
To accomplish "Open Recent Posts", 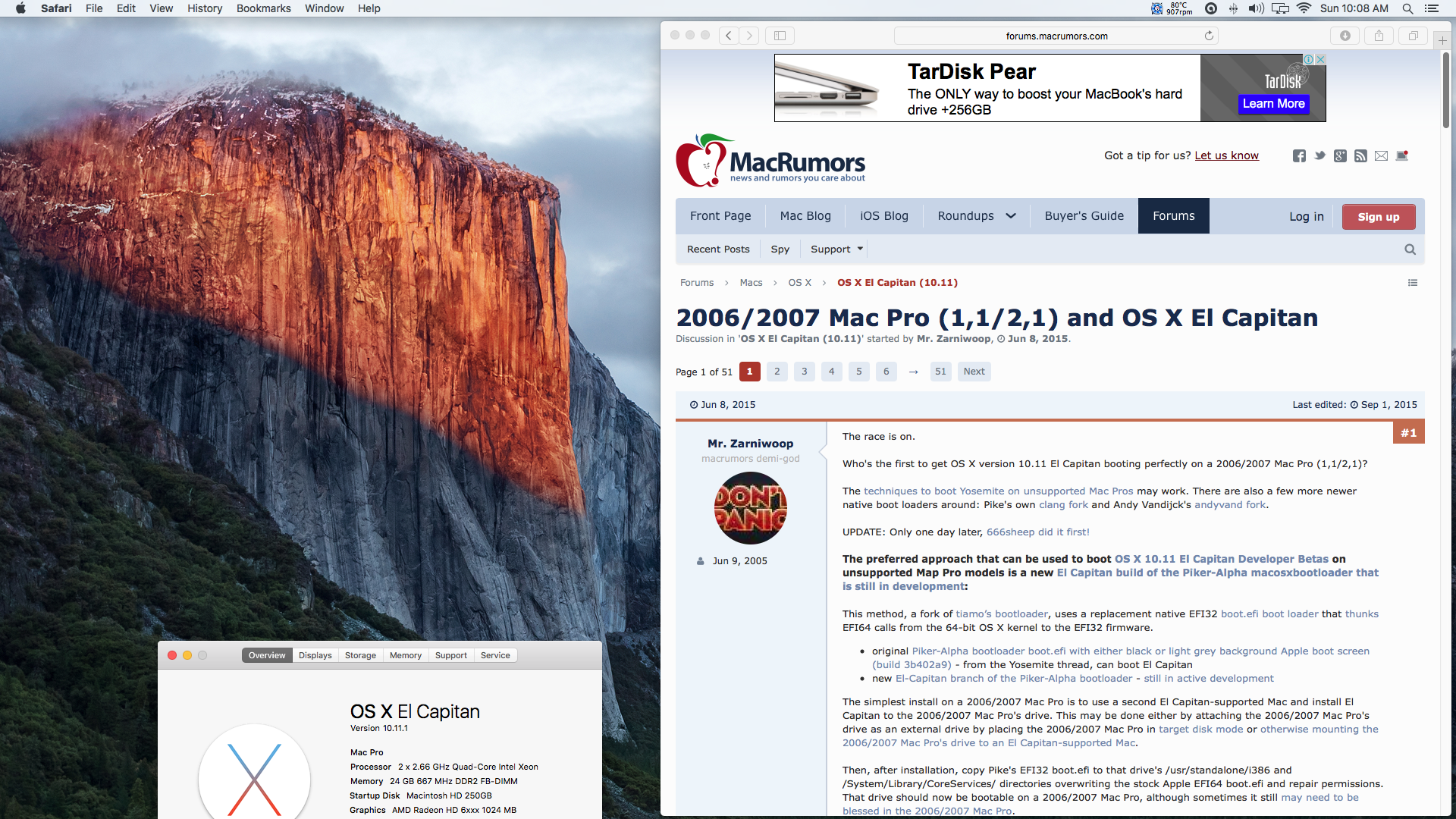I will pyautogui.click(x=718, y=249).
